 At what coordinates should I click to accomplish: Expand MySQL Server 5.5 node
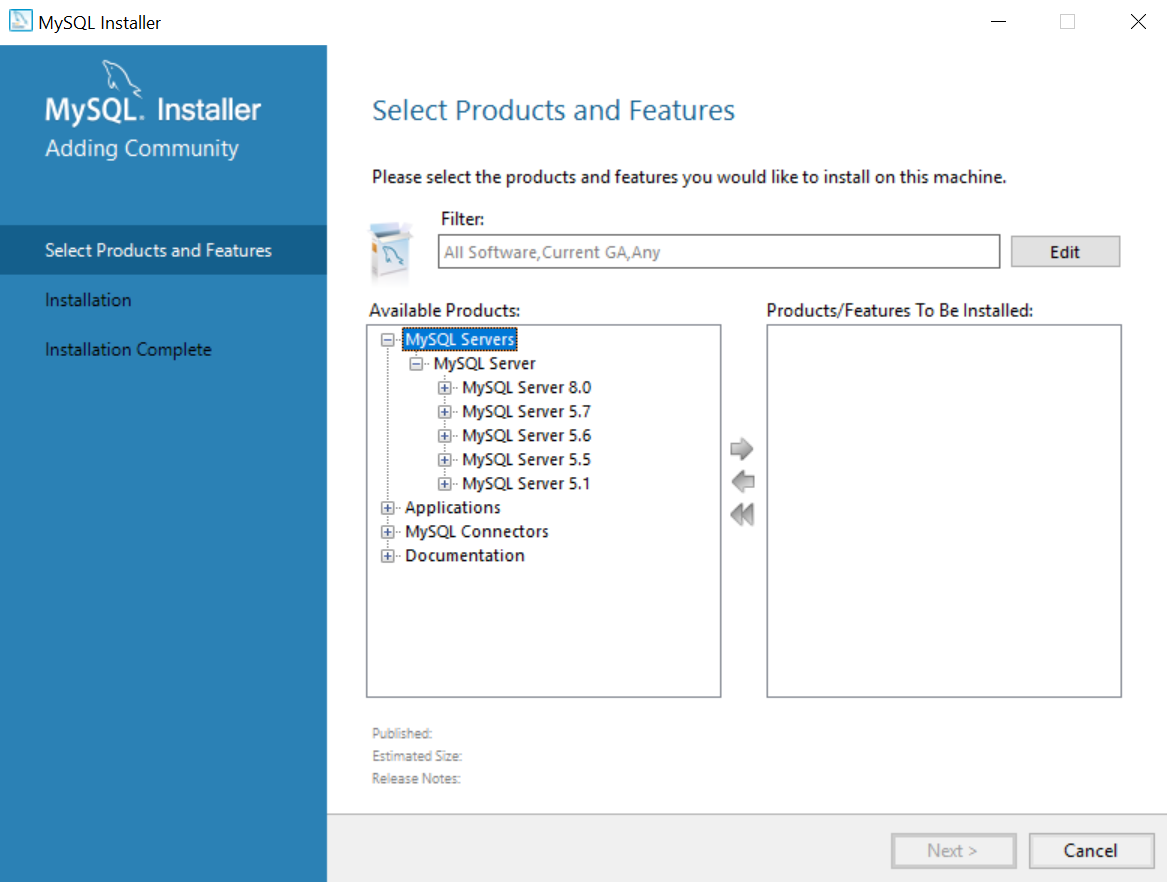click(x=444, y=460)
